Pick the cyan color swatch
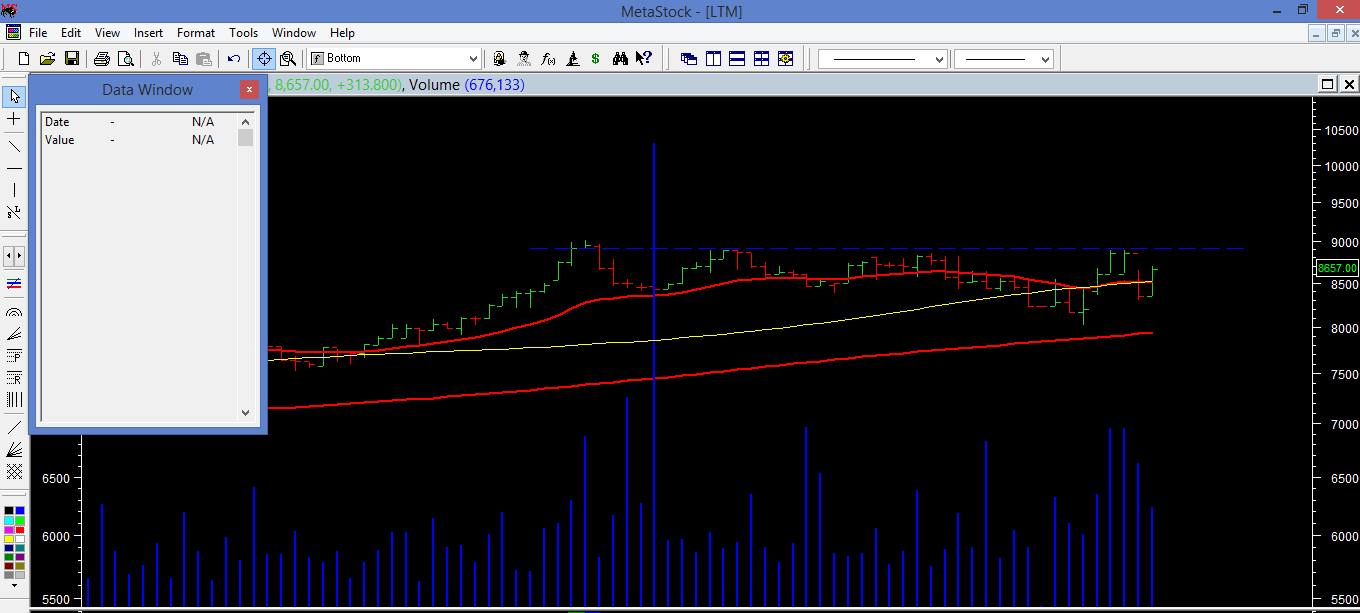 [x=9, y=521]
